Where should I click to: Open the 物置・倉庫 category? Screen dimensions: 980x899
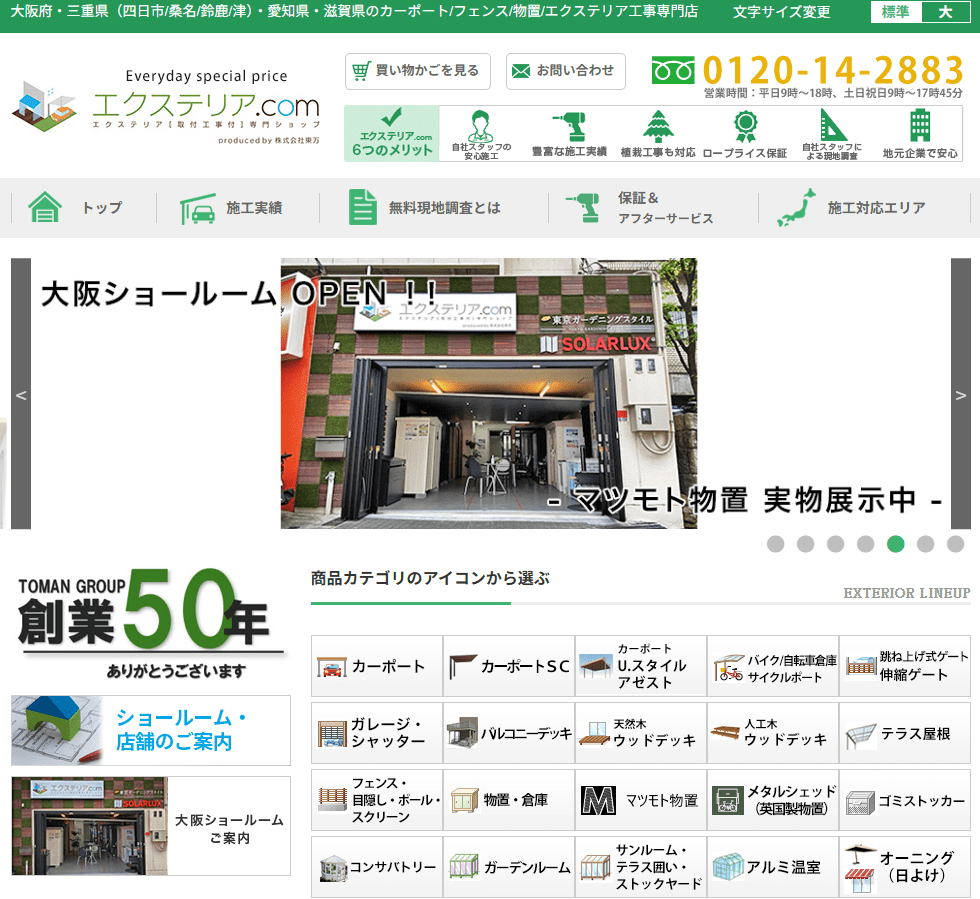tap(509, 800)
